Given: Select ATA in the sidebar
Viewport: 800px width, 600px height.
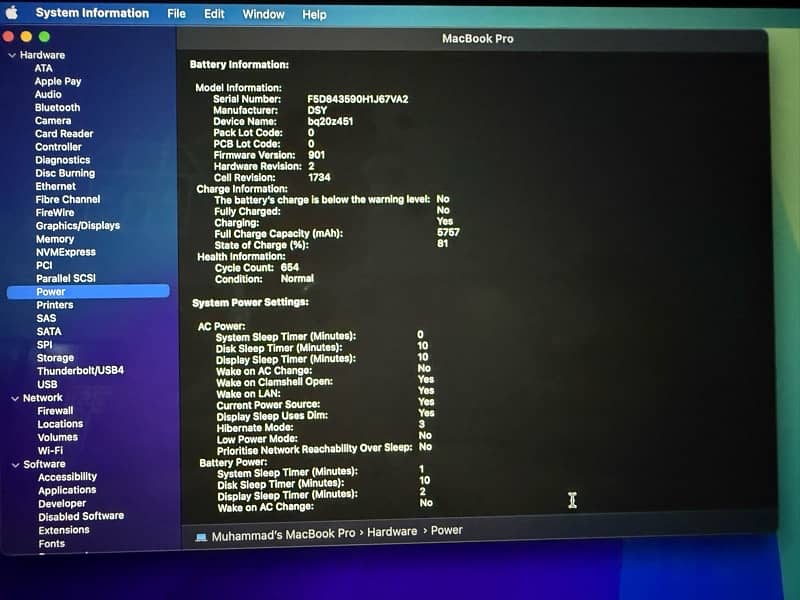Looking at the screenshot, I should [43, 68].
